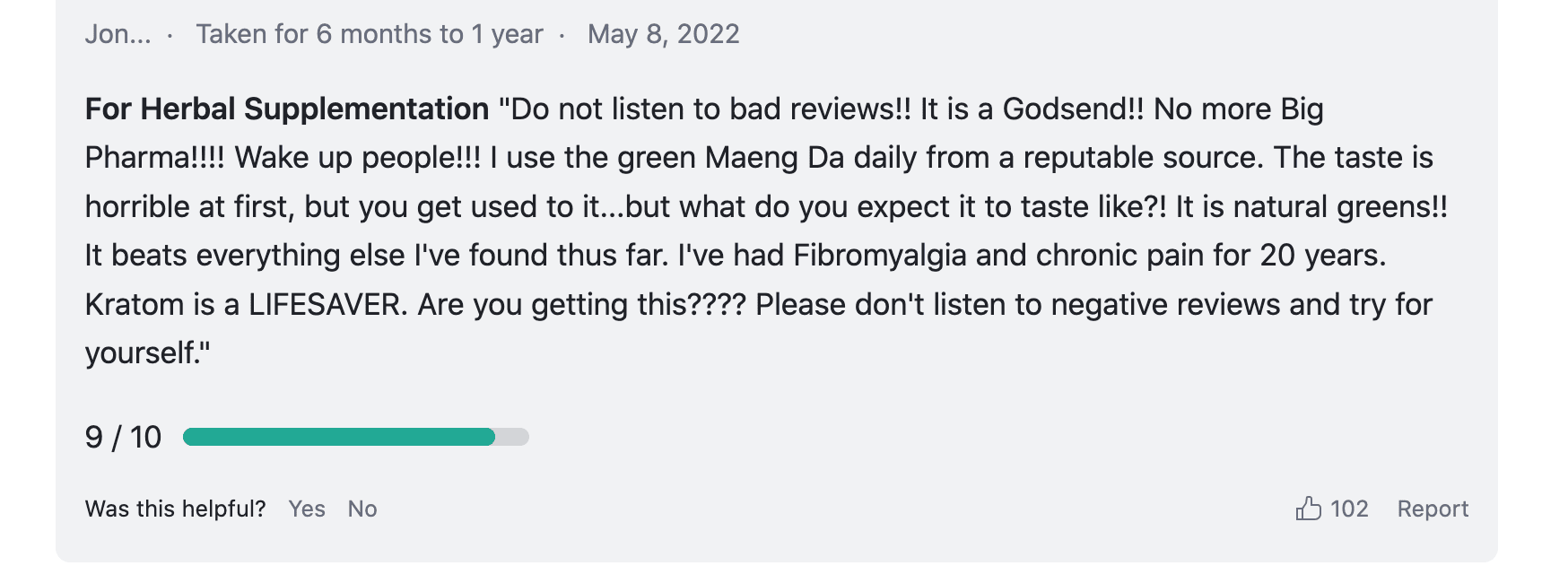The width and height of the screenshot is (1568, 583).
Task: Click the 9 / 10 score
Action: click(123, 437)
